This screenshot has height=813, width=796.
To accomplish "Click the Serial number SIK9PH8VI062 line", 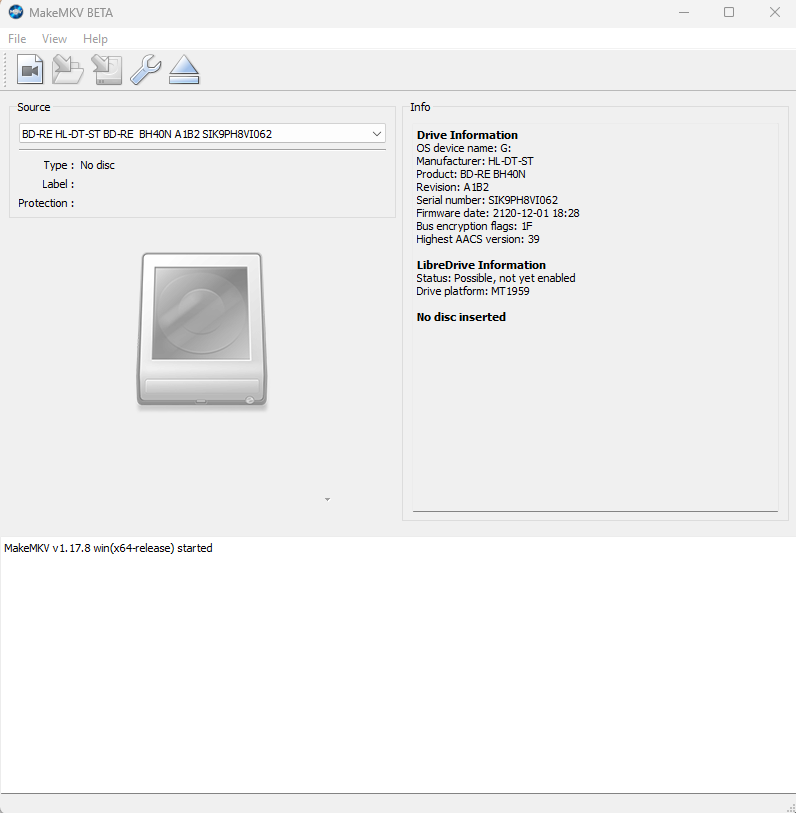I will 487,200.
